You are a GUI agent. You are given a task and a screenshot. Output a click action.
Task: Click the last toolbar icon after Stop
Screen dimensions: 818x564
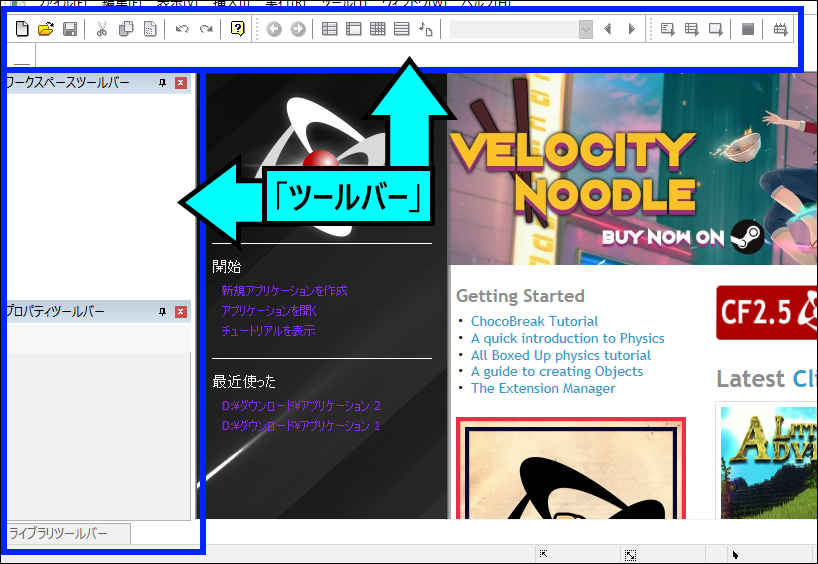(780, 29)
